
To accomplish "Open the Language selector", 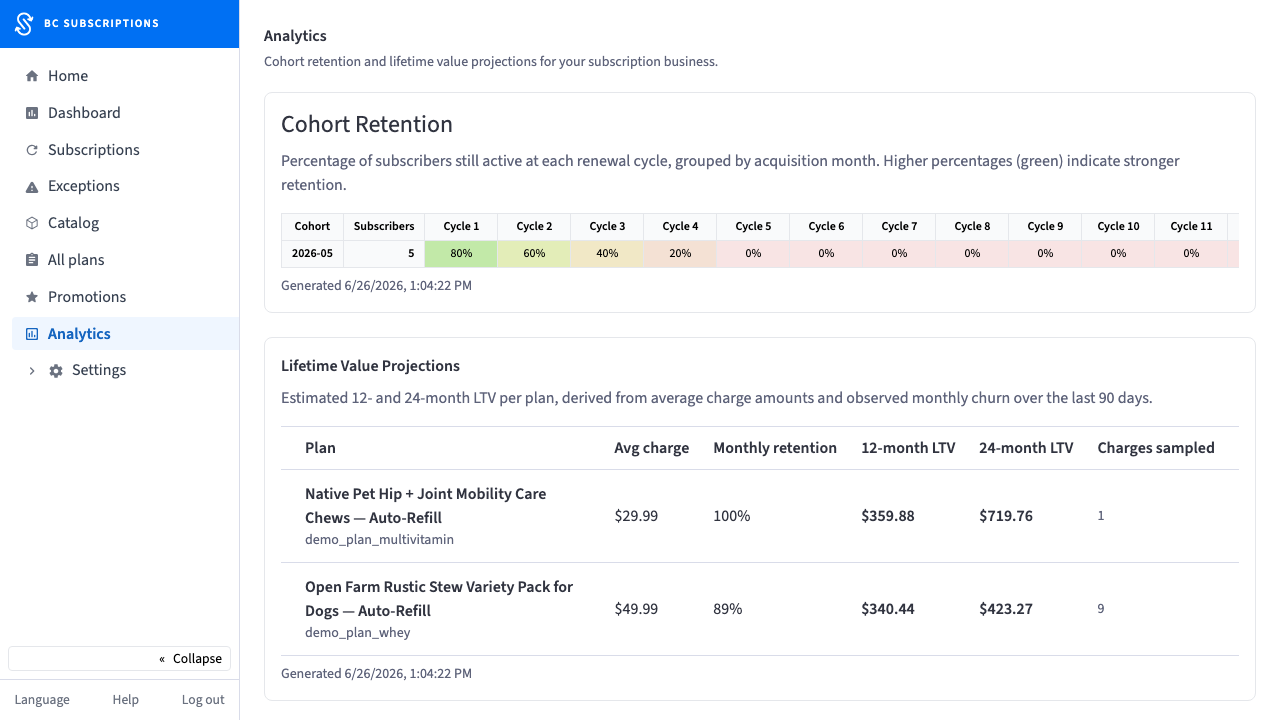I will pyautogui.click(x=42, y=700).
